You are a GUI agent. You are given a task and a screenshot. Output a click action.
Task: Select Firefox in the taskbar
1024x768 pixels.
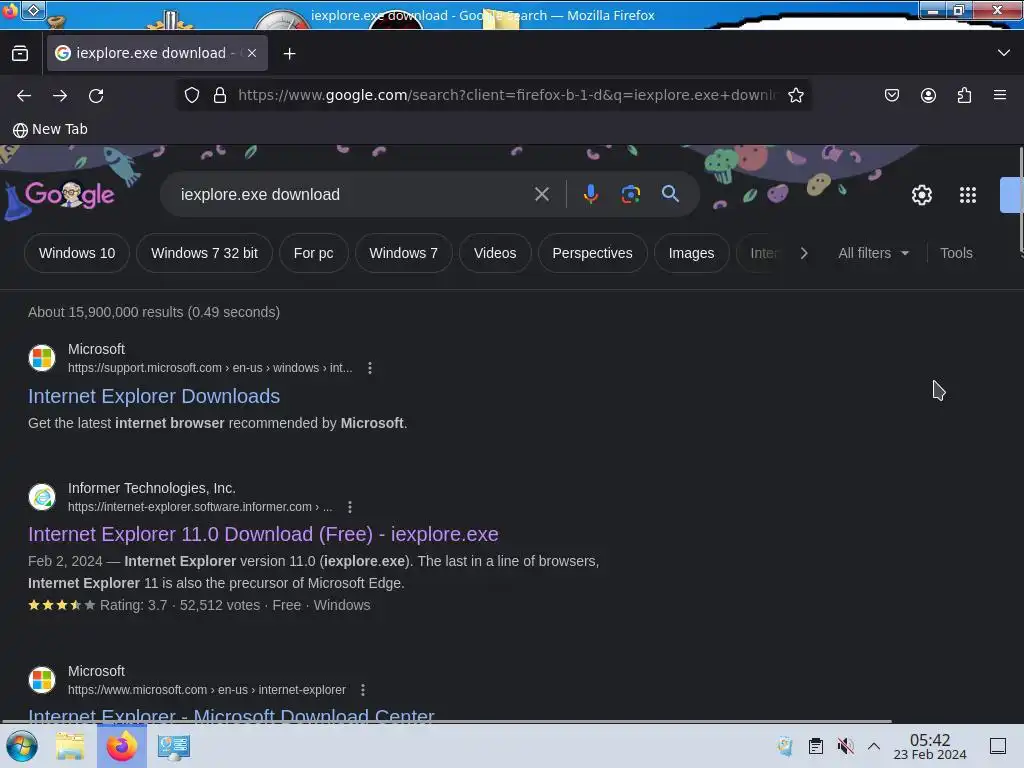(x=121, y=746)
